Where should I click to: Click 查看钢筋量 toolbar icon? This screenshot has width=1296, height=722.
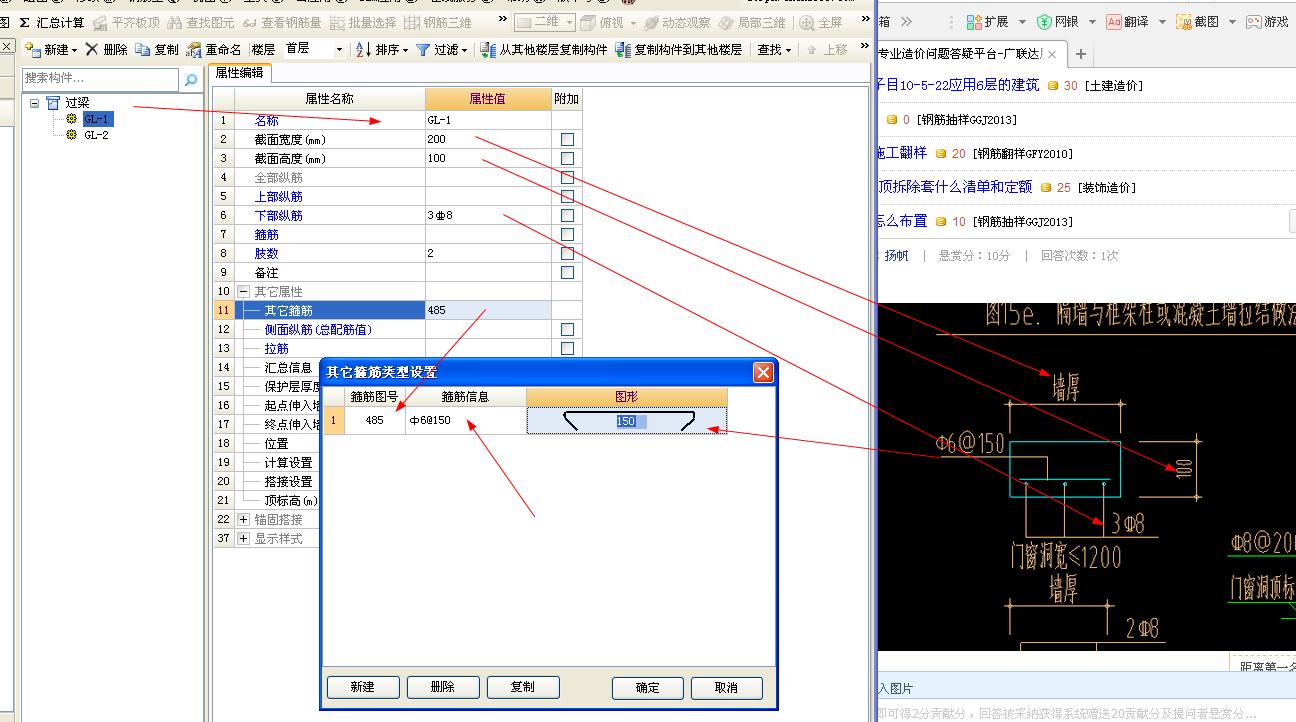[250, 22]
